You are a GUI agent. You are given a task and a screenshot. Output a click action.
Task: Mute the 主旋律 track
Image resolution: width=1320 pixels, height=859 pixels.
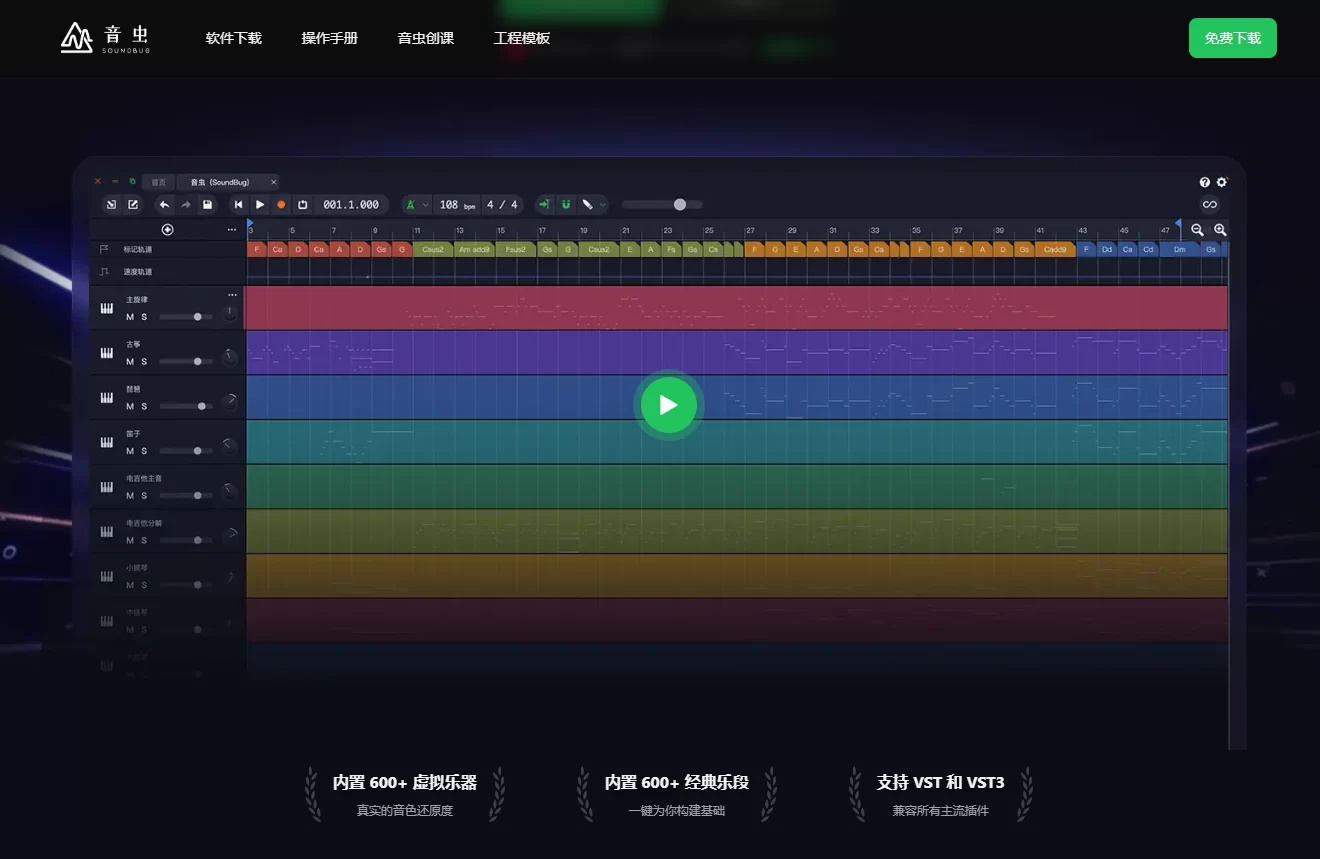coord(129,317)
